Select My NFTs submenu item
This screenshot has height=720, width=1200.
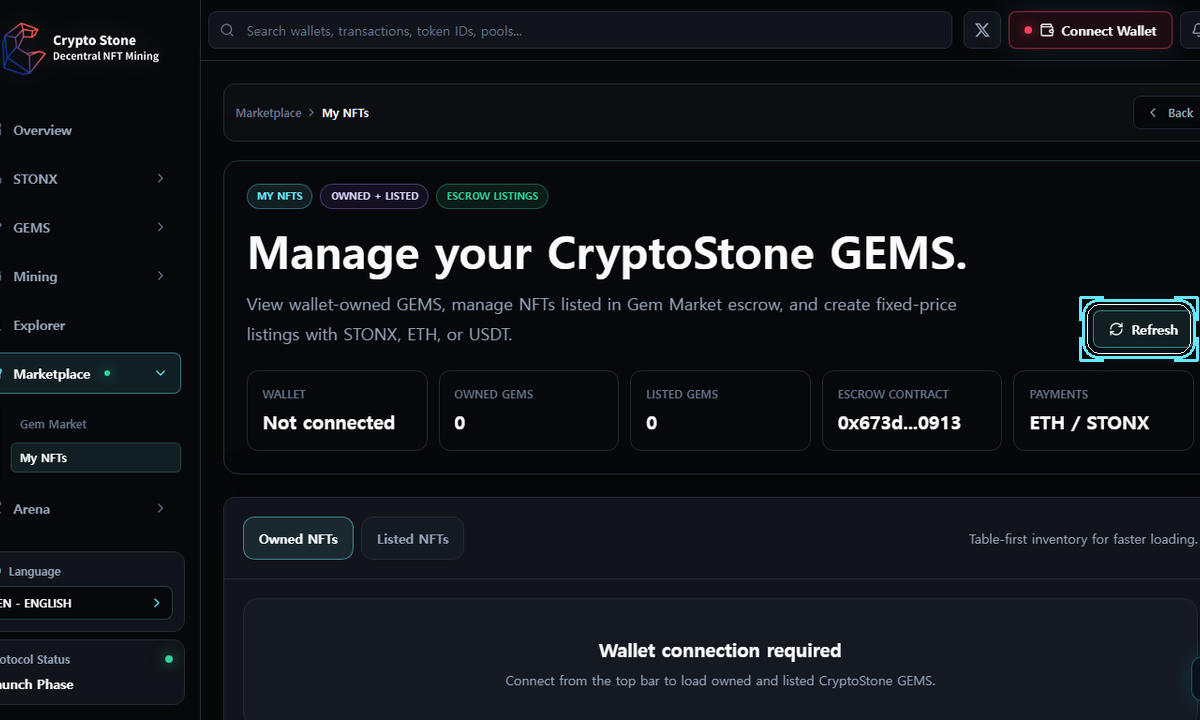pos(96,458)
